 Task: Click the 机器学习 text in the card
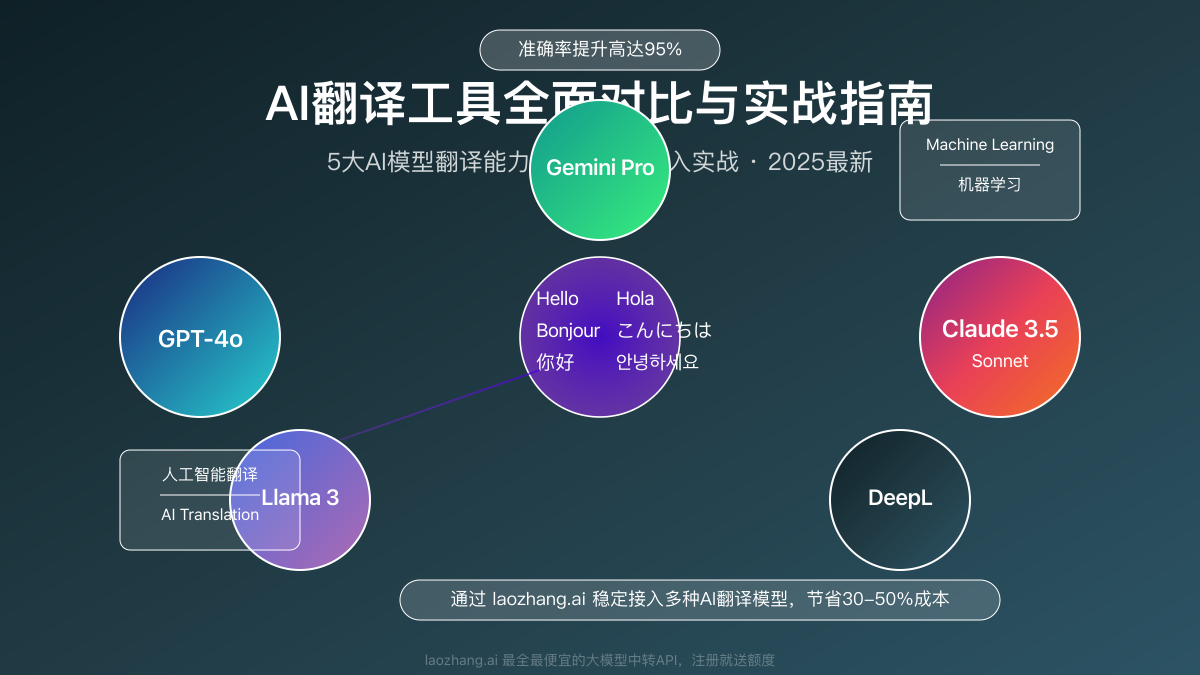[990, 185]
